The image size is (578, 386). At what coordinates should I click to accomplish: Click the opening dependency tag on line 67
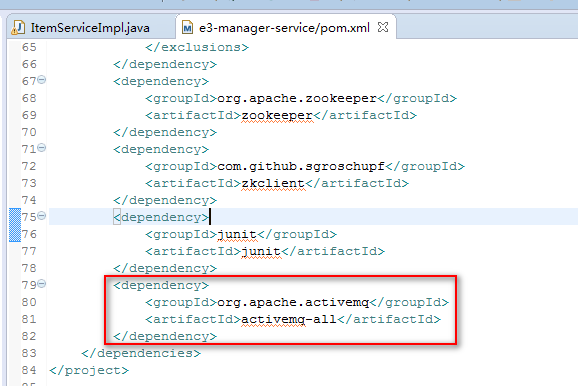[161, 81]
